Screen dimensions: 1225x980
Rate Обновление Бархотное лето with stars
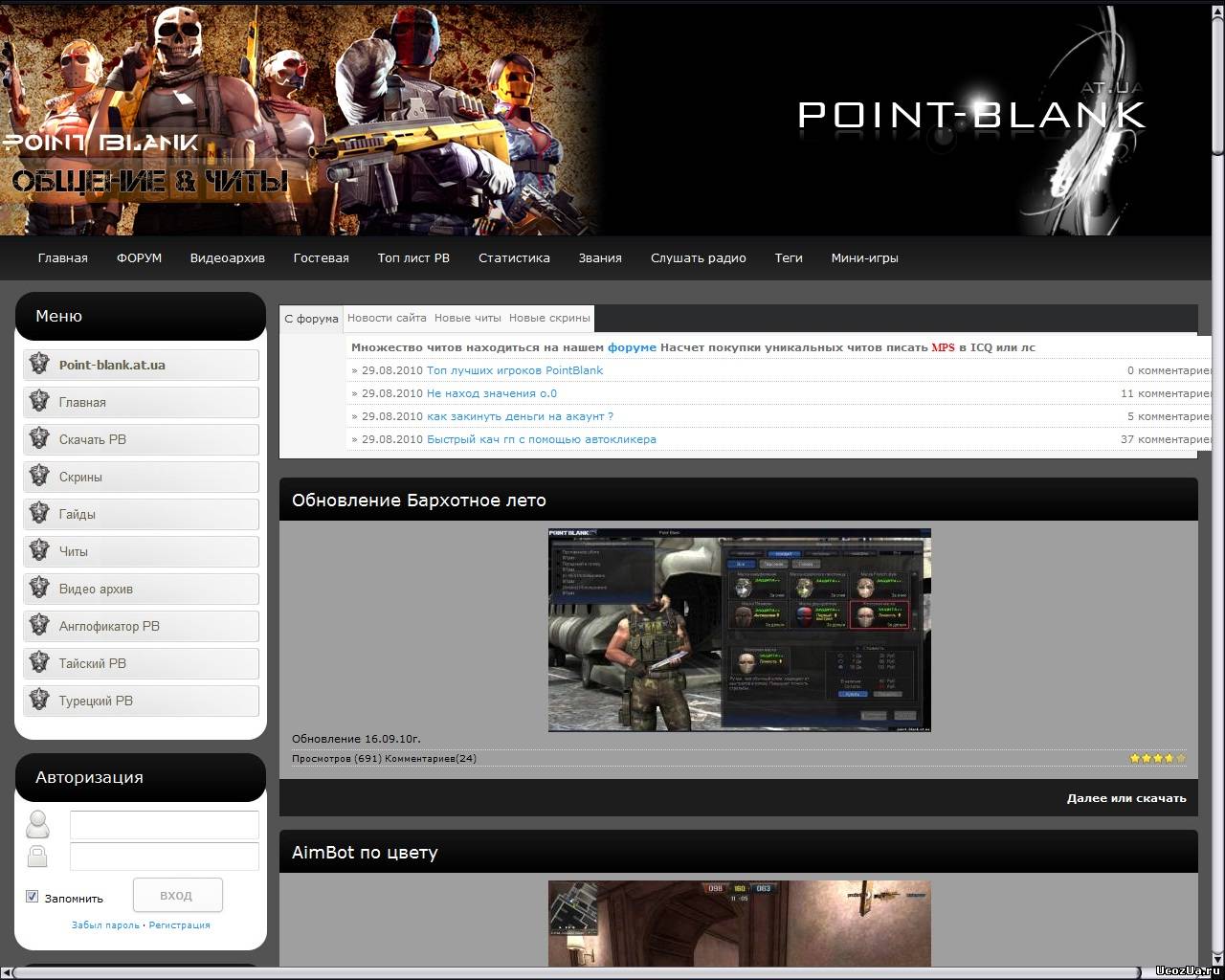coord(1157,758)
